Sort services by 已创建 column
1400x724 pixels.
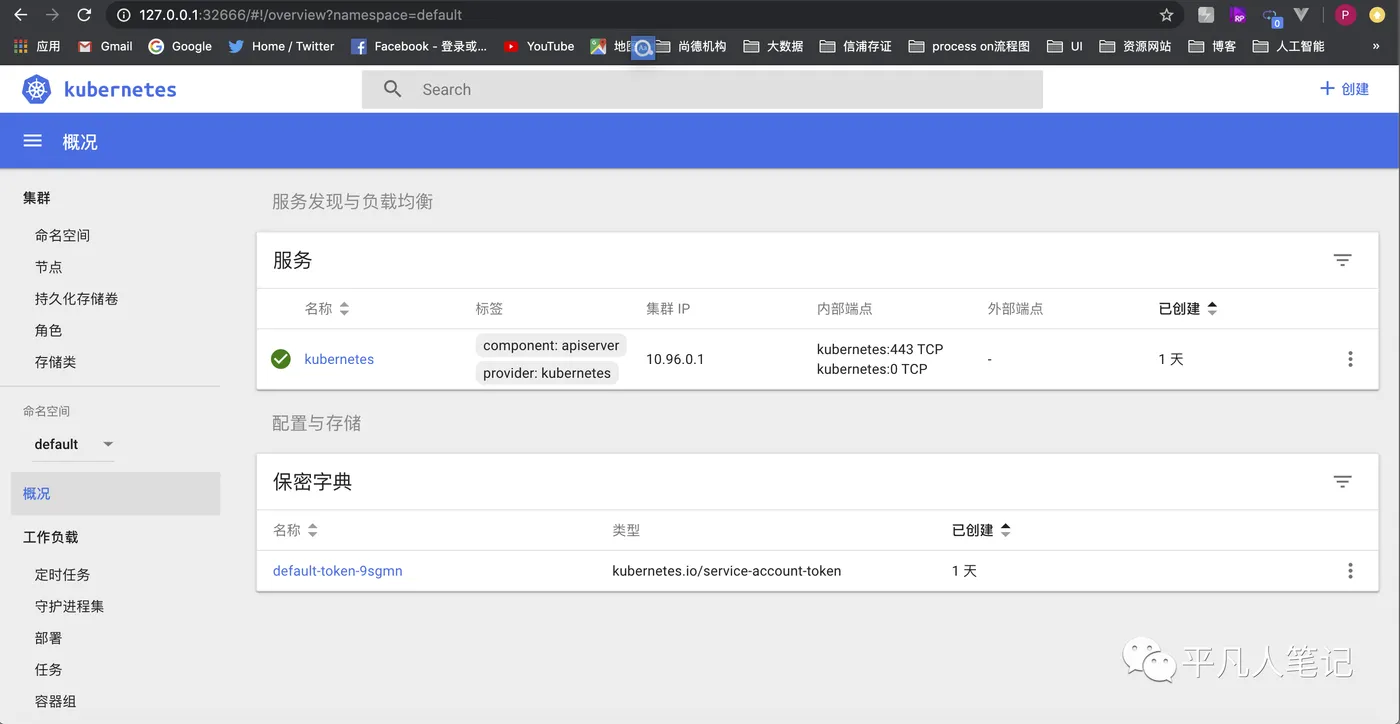[1188, 309]
